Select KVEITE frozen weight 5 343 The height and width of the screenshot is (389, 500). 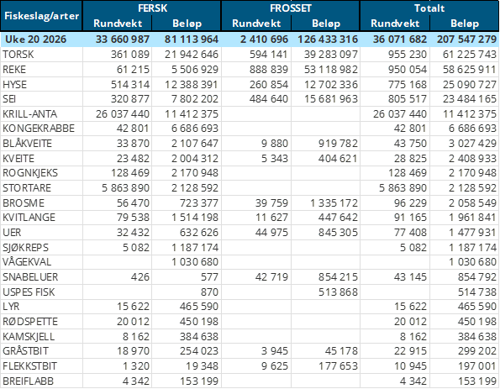[x=274, y=158]
